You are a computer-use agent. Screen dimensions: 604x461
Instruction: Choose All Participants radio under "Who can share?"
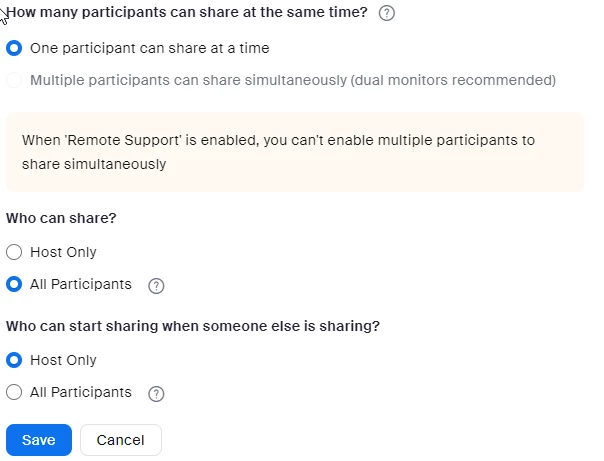[14, 285]
